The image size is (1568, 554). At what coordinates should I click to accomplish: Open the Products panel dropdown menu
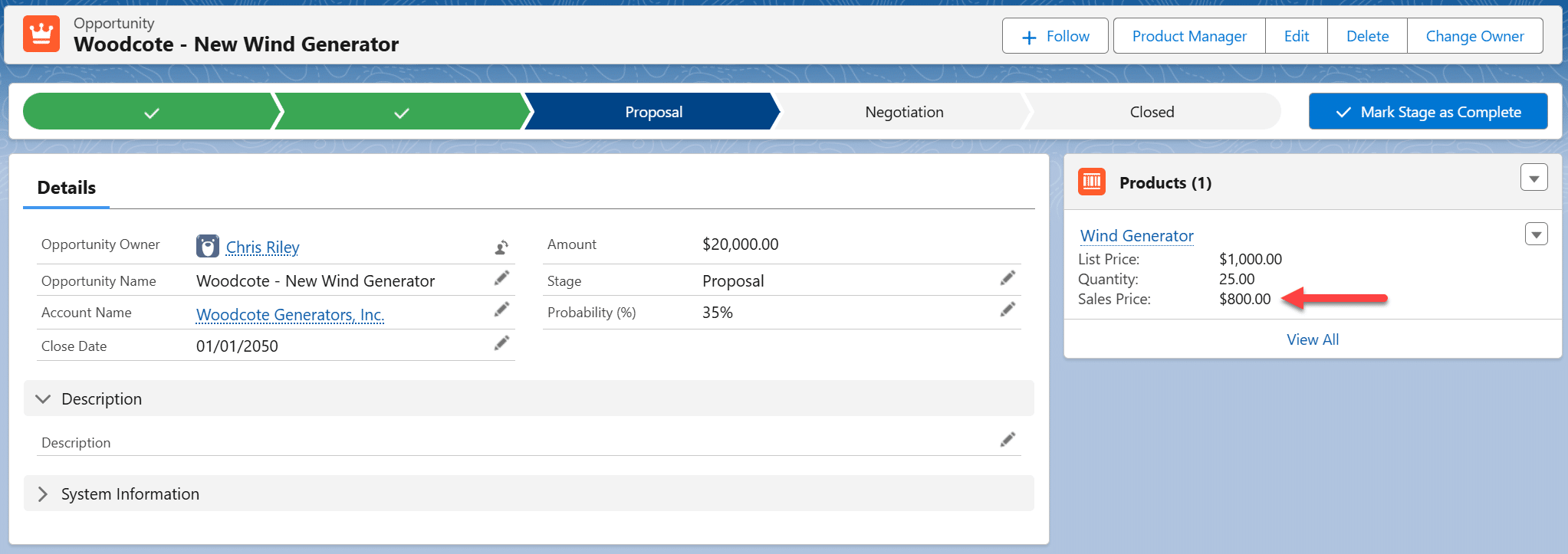click(1533, 179)
